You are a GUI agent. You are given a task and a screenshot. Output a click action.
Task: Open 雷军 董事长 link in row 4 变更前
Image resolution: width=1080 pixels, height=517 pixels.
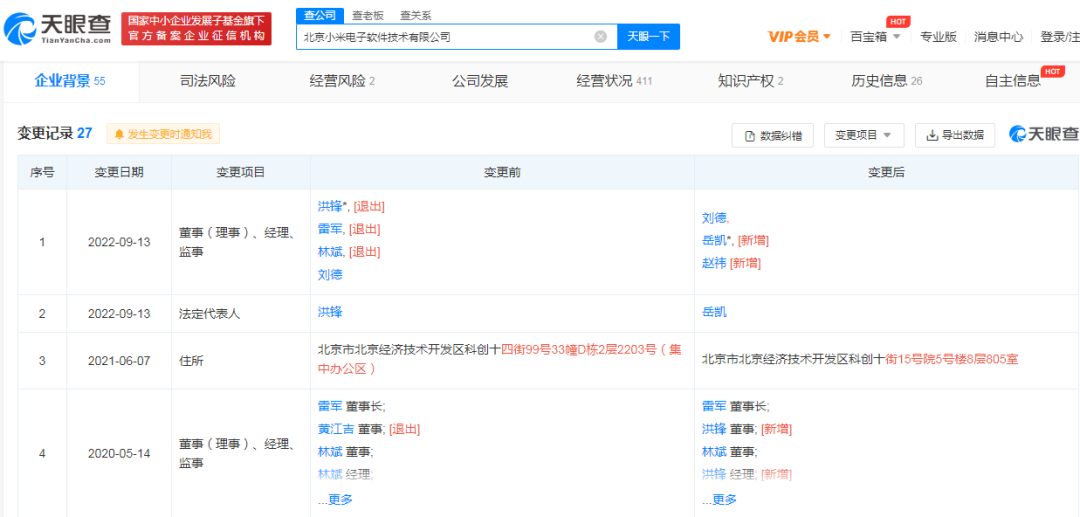pyautogui.click(x=330, y=406)
